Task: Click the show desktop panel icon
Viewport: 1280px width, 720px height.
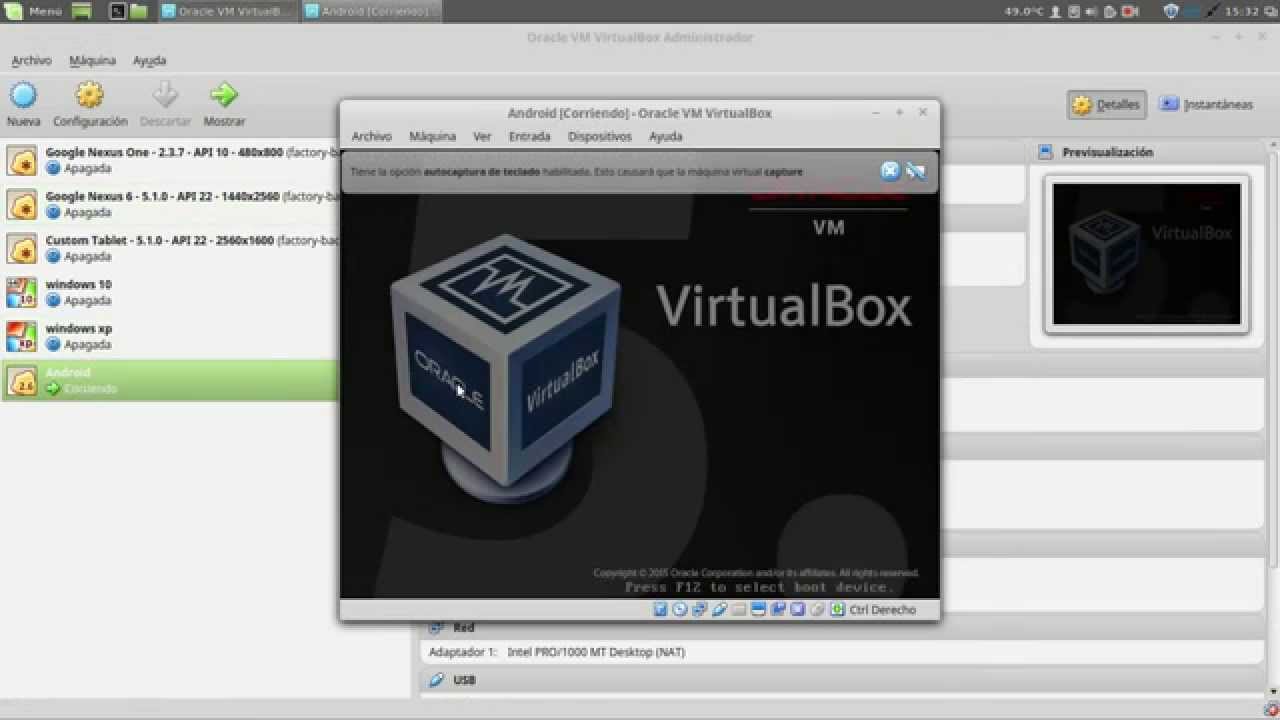Action: coord(83,11)
